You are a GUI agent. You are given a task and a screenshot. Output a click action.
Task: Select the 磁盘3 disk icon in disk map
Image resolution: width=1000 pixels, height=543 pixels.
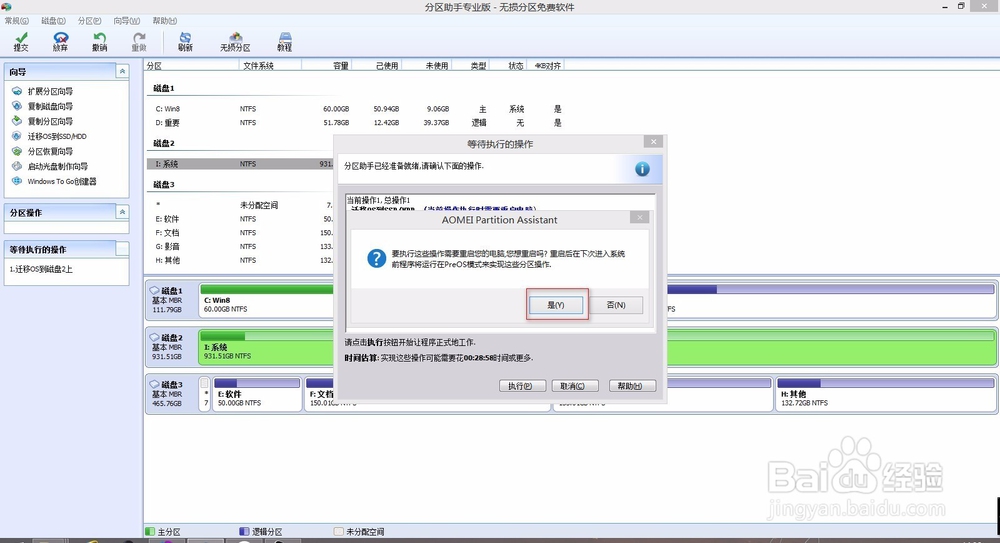pos(154,385)
